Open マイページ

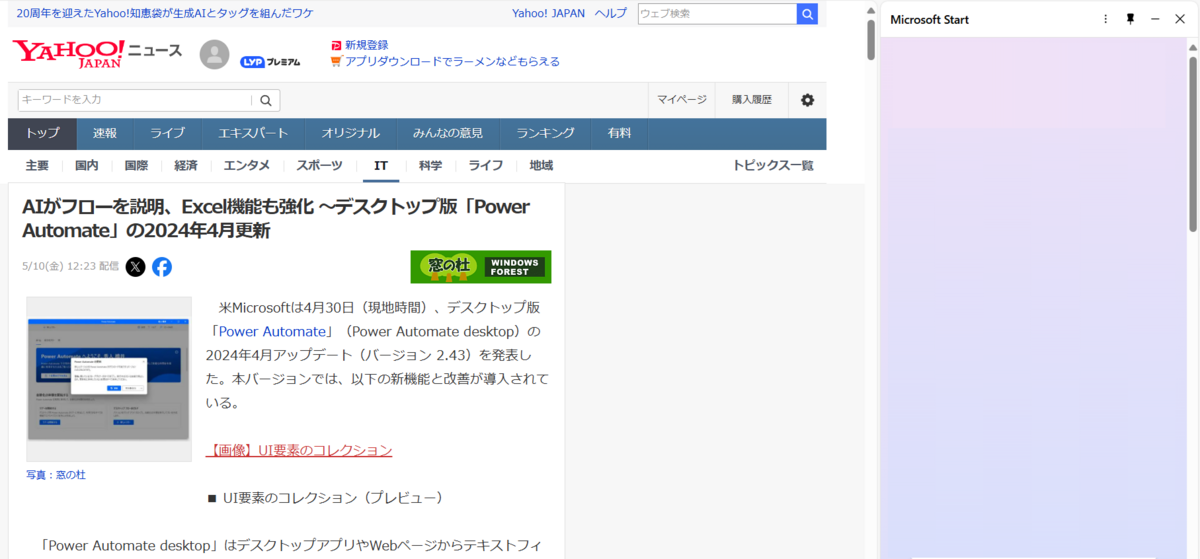(682, 100)
